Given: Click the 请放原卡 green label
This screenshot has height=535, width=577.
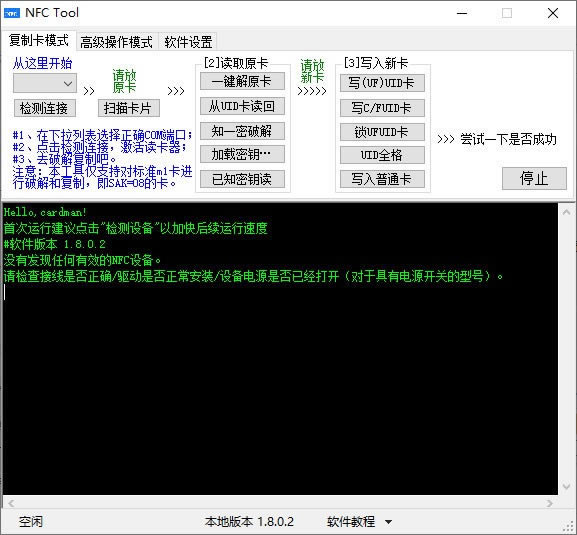Looking at the screenshot, I should 124,81.
